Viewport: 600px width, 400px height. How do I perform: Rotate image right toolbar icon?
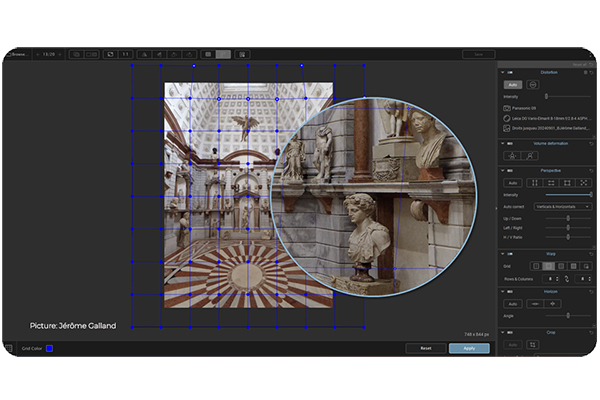click(x=189, y=54)
